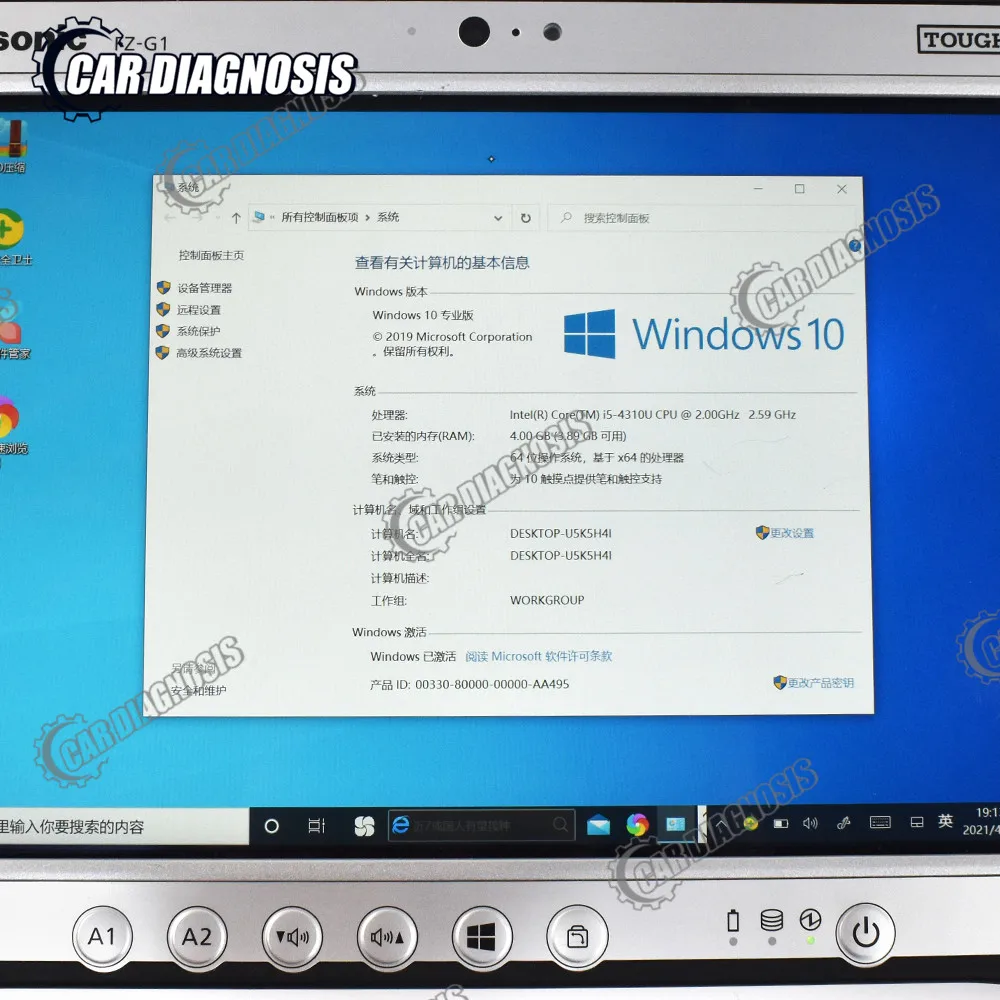
Task: Expand the hidden system tray icons chevron
Action: coord(721,825)
